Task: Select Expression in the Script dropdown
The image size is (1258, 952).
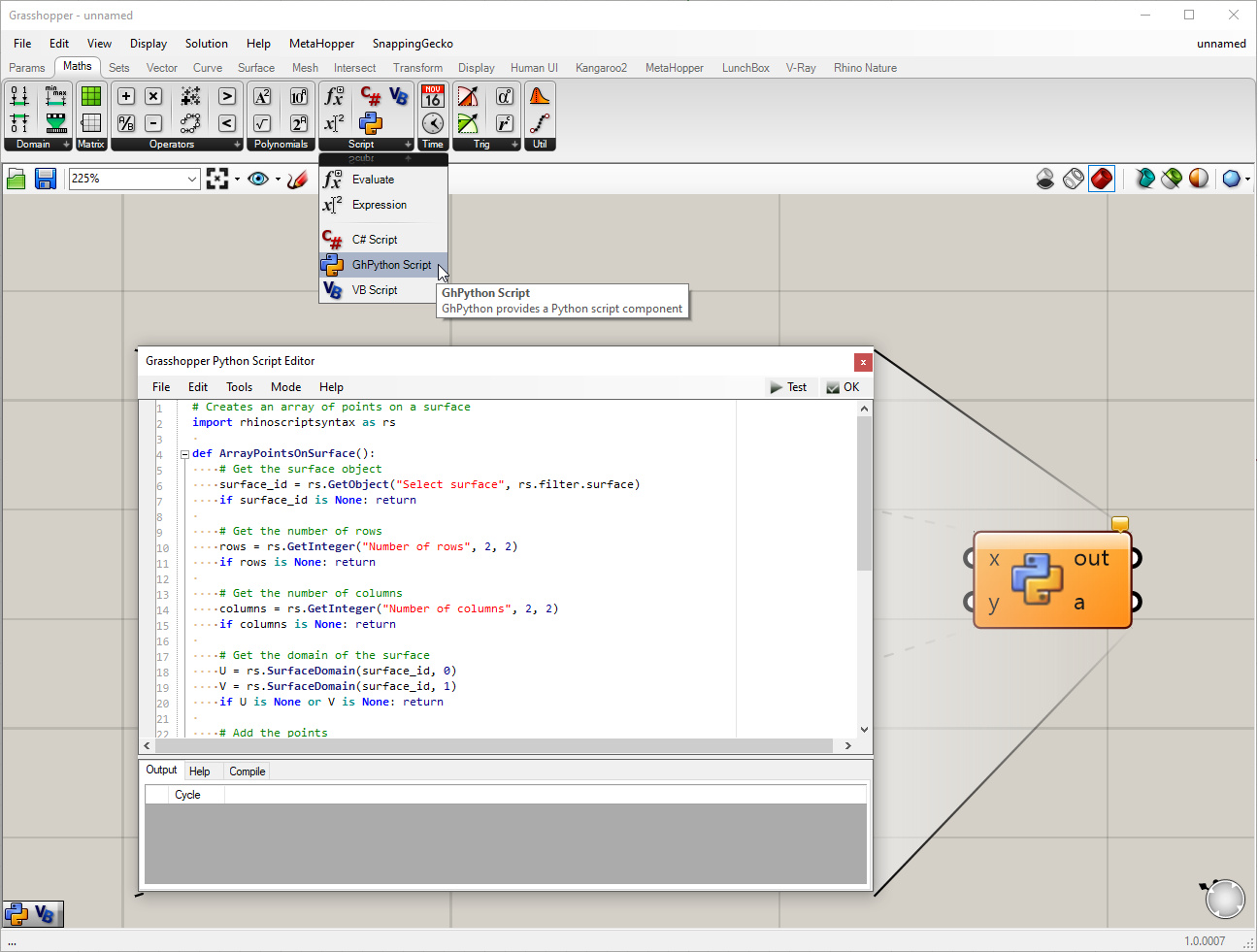Action: (383, 205)
